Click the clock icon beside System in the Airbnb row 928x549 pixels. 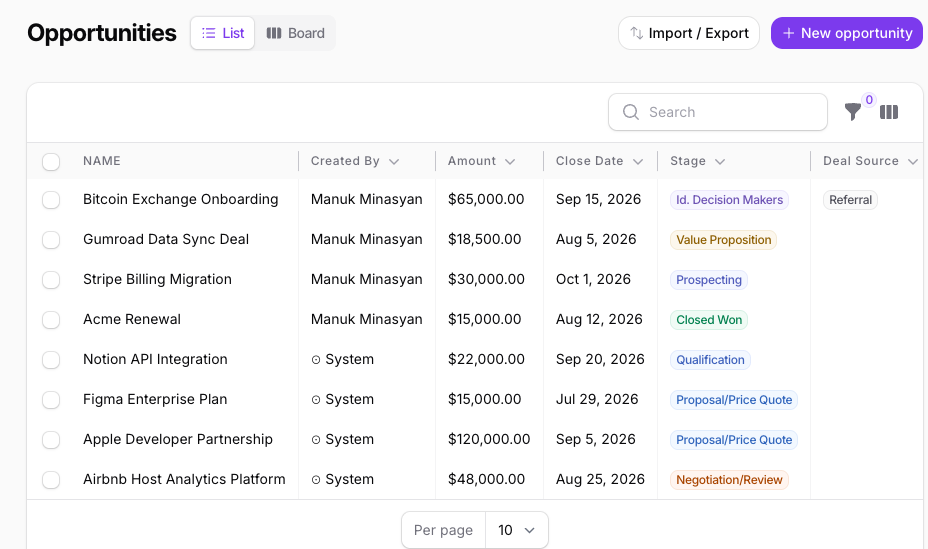click(316, 480)
